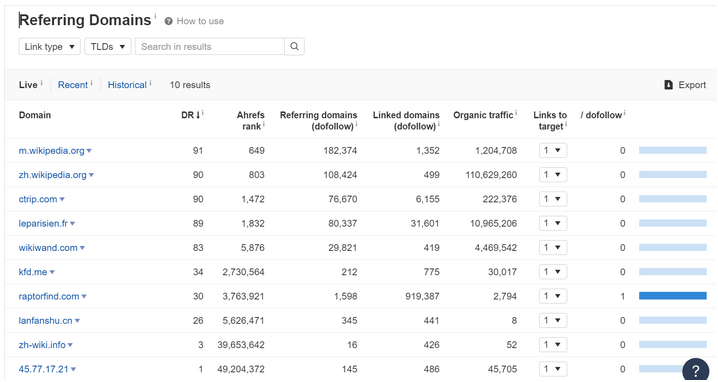Viewport: 718px width, 382px height.
Task: Open links-to-target dropdown for zh.wikipedia.org
Action: [x=553, y=175]
